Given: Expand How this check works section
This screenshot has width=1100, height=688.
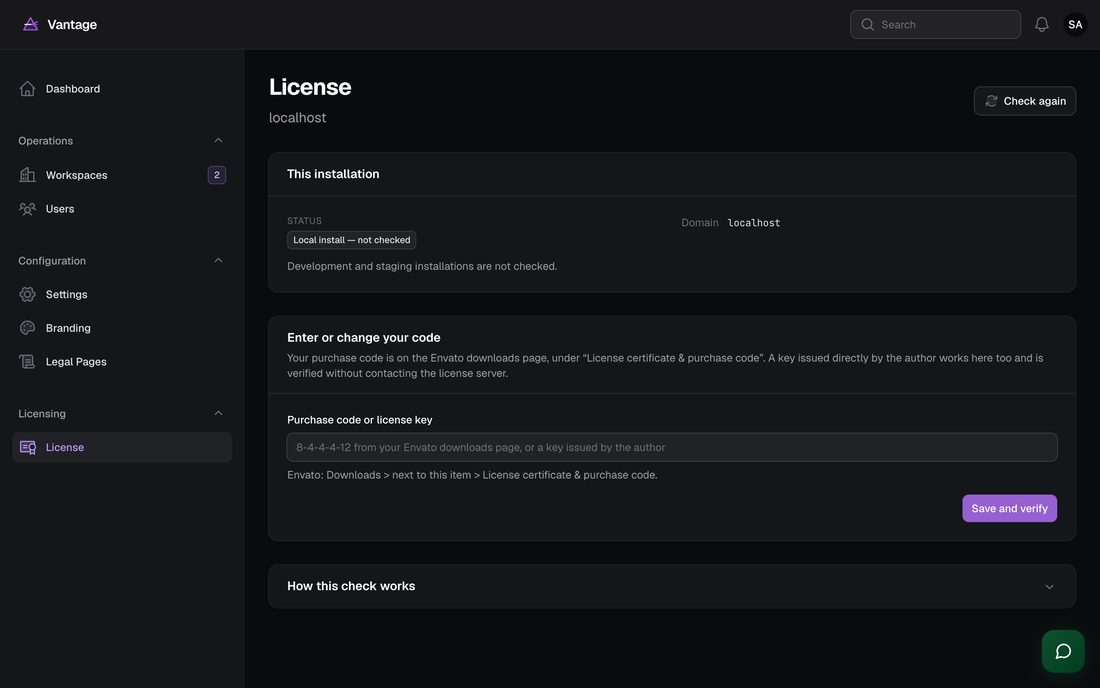Looking at the screenshot, I should (x=672, y=586).
